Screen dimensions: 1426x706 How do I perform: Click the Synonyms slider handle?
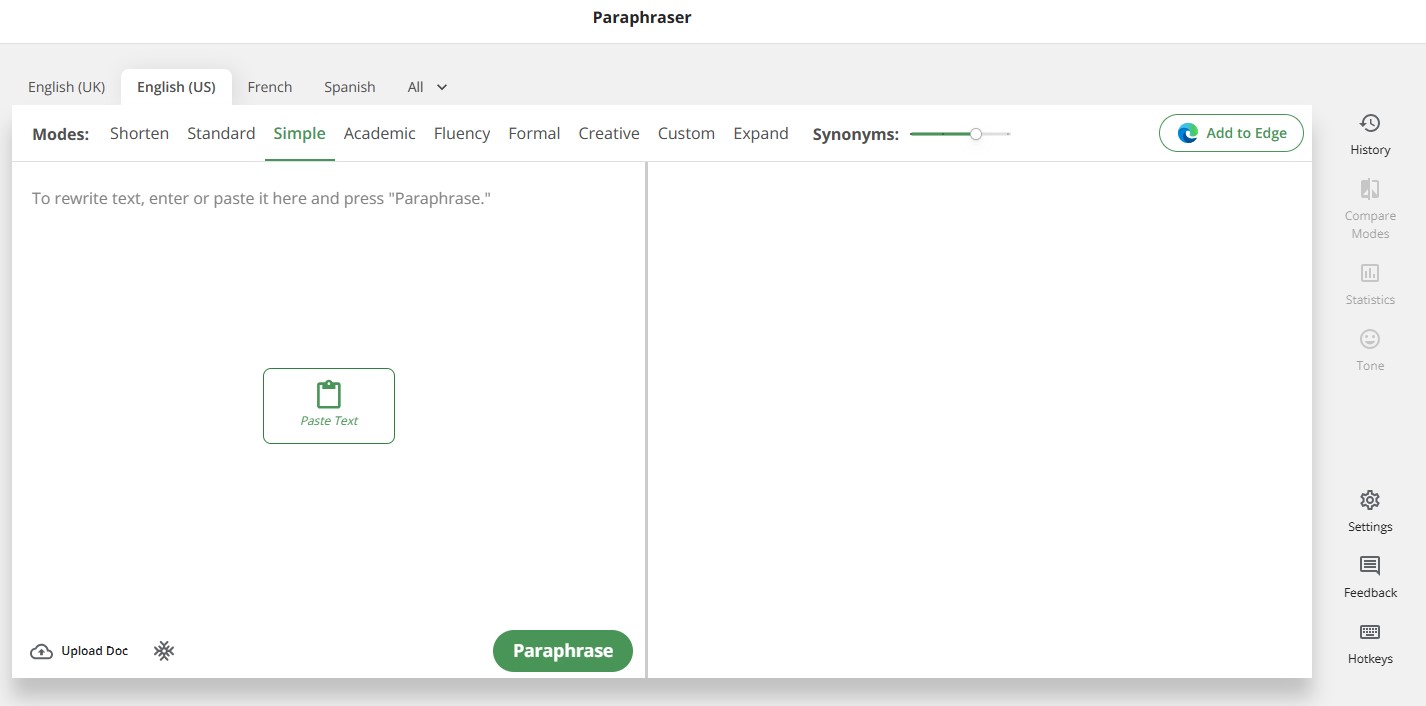pos(976,134)
